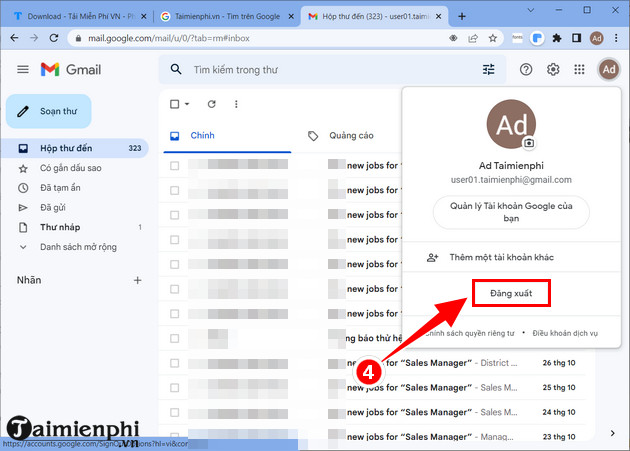Open Hộp thư đến folder
The height and width of the screenshot is (451, 630).
click(x=75, y=148)
